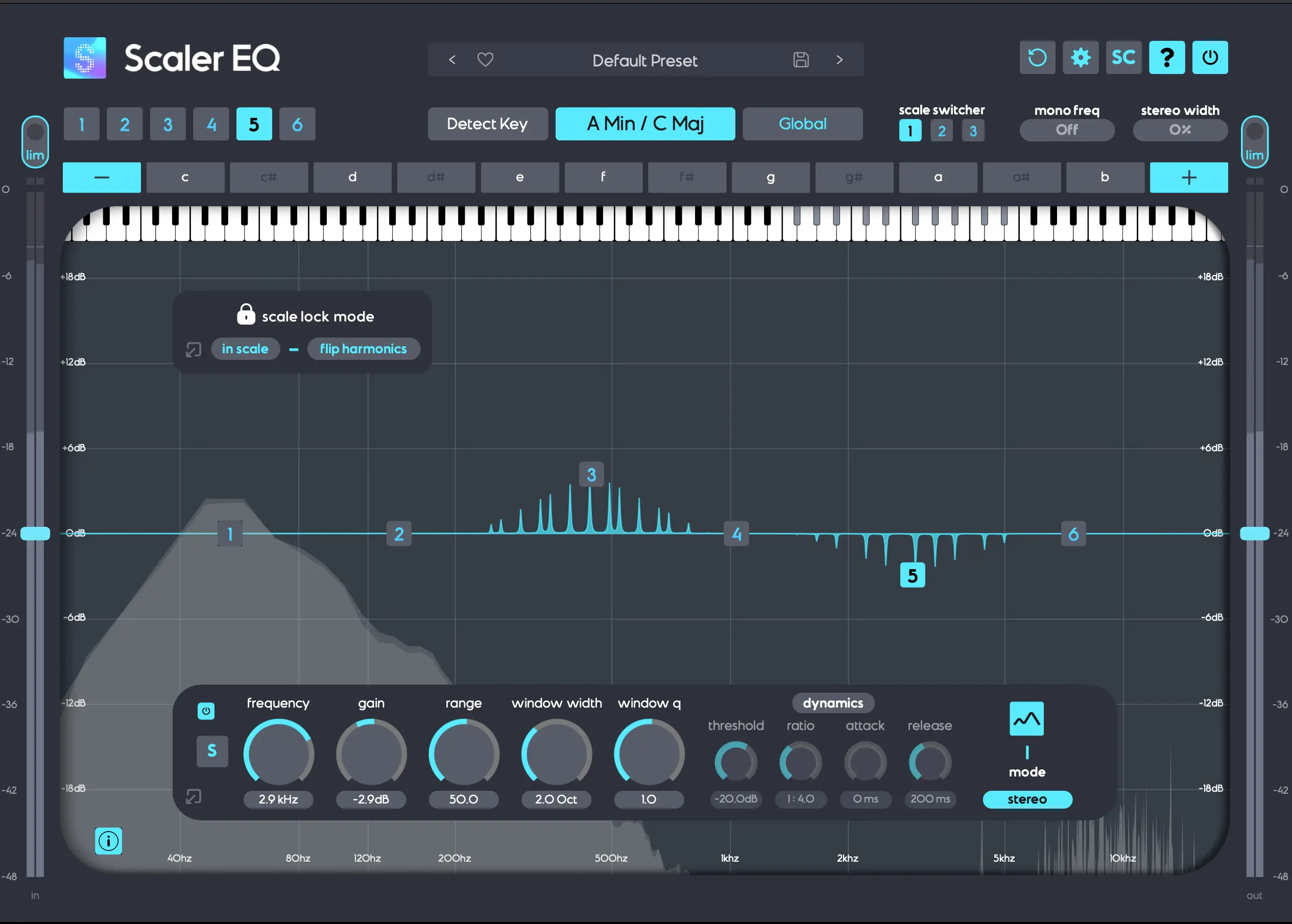Click the info icon at bottom left
The width and height of the screenshot is (1292, 924).
coord(108,841)
